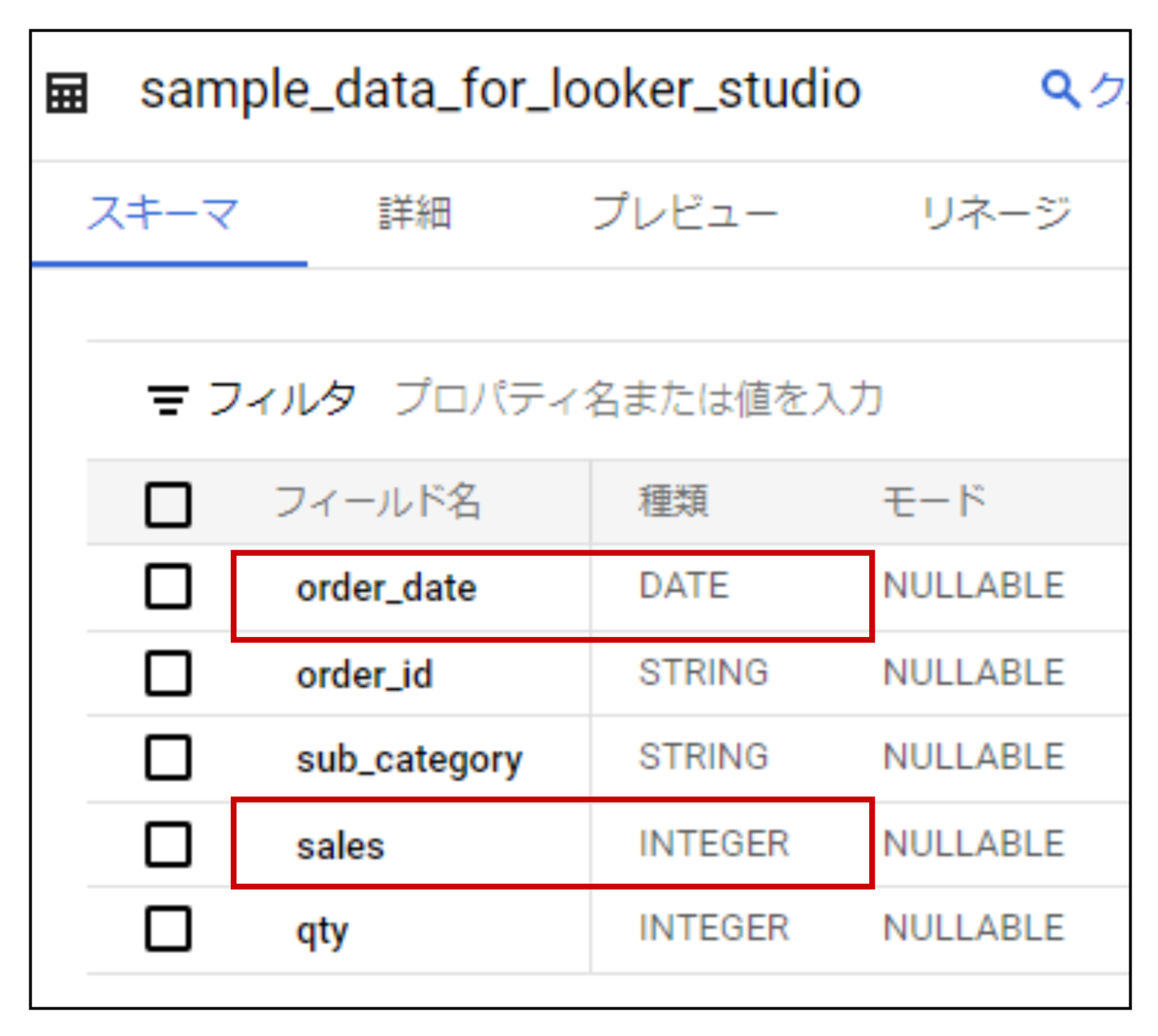This screenshot has width=1158, height=1036.
Task: Click the sales field name
Action: (x=340, y=846)
